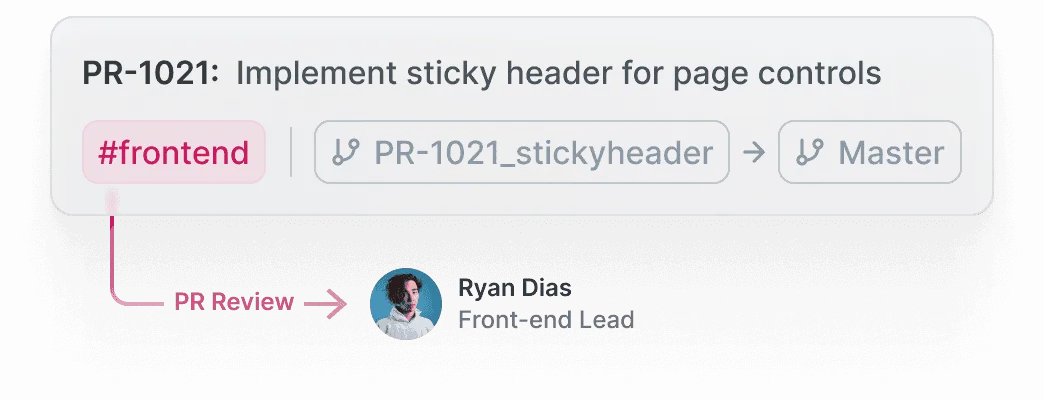Open Ryan Dias's profile photo
The height and width of the screenshot is (400, 1044).
click(x=405, y=303)
